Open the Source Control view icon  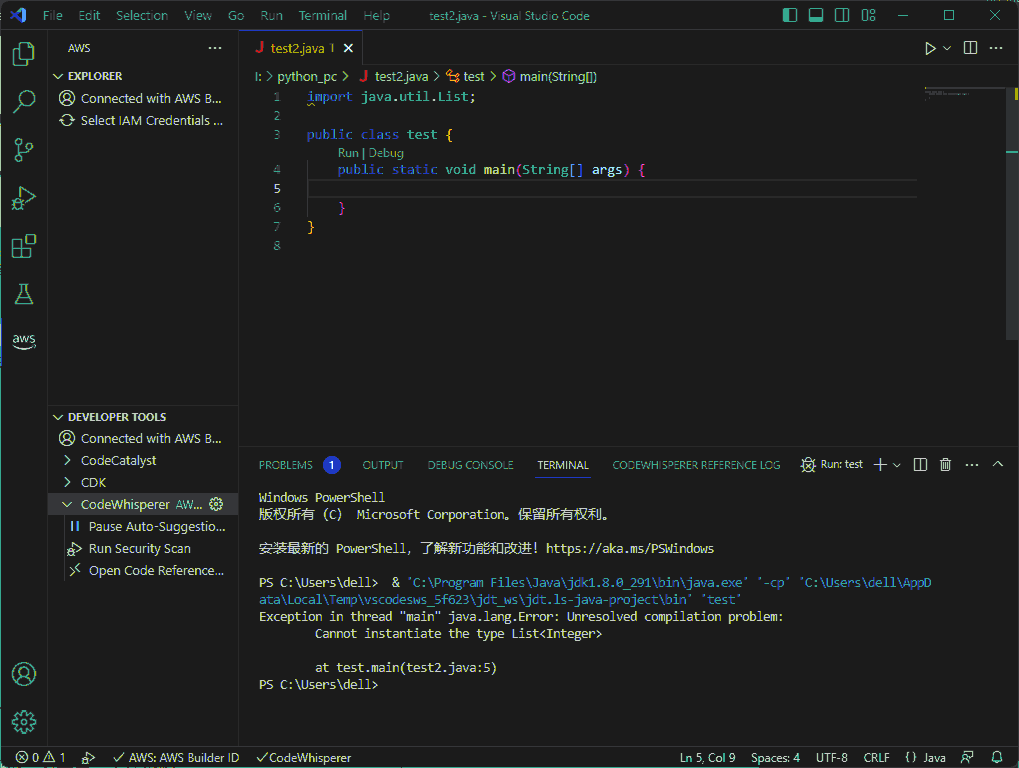(x=23, y=150)
